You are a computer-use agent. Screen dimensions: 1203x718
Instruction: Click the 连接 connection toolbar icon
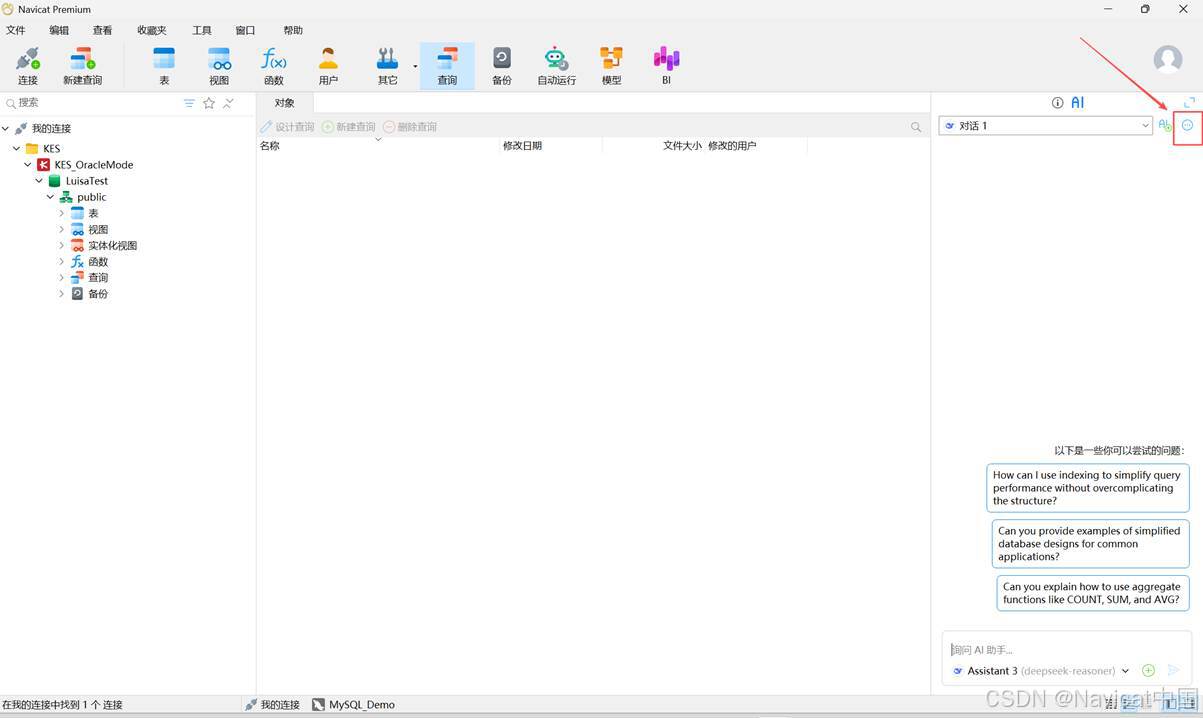27,66
